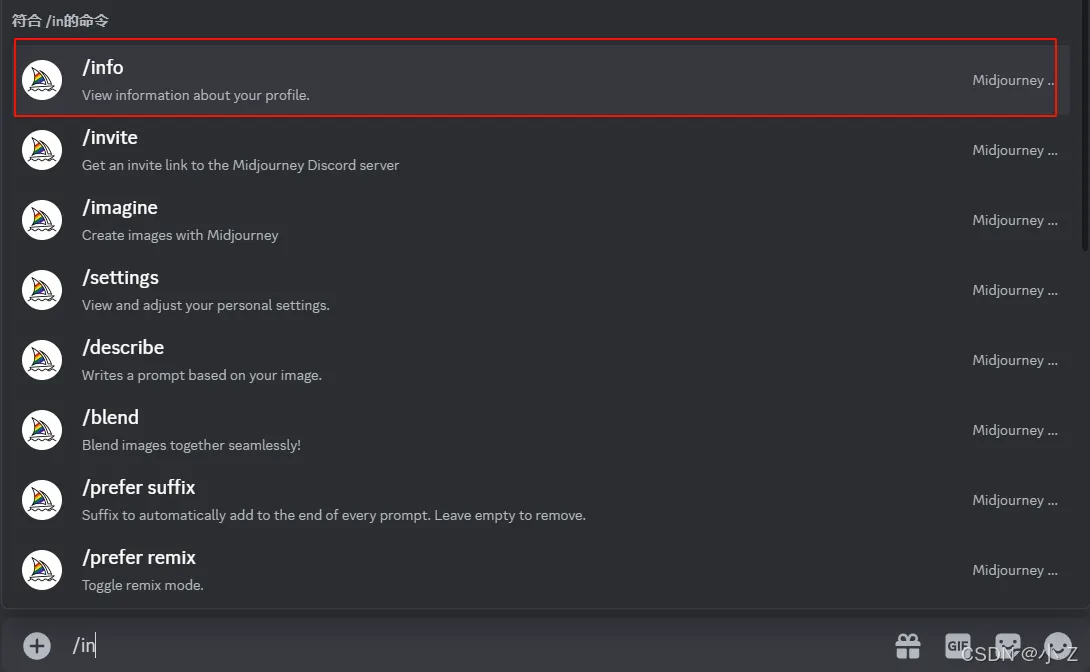Pick the /settings command title
The height and width of the screenshot is (672, 1090).
120,277
